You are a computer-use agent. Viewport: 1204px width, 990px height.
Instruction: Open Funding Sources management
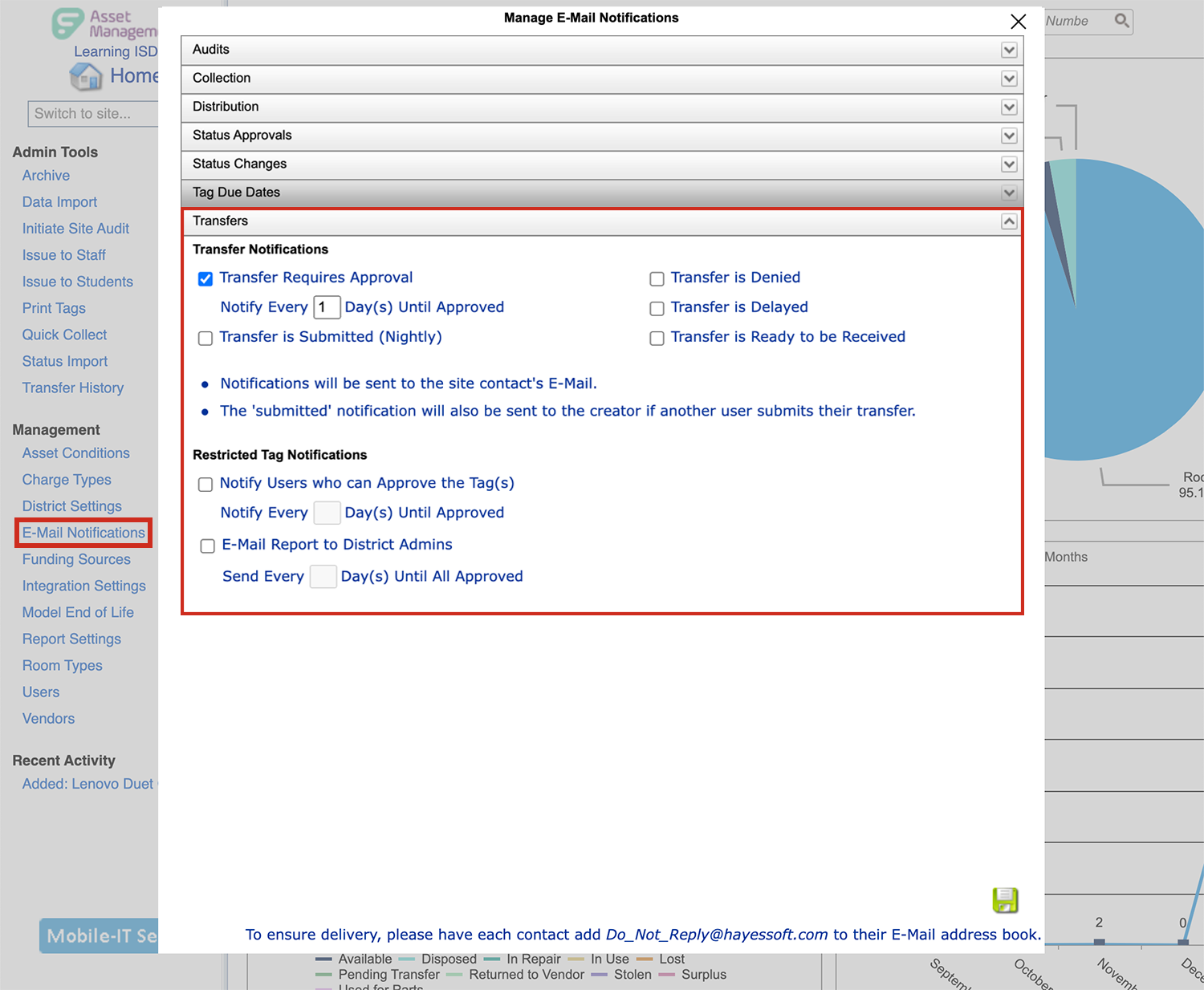point(76,559)
